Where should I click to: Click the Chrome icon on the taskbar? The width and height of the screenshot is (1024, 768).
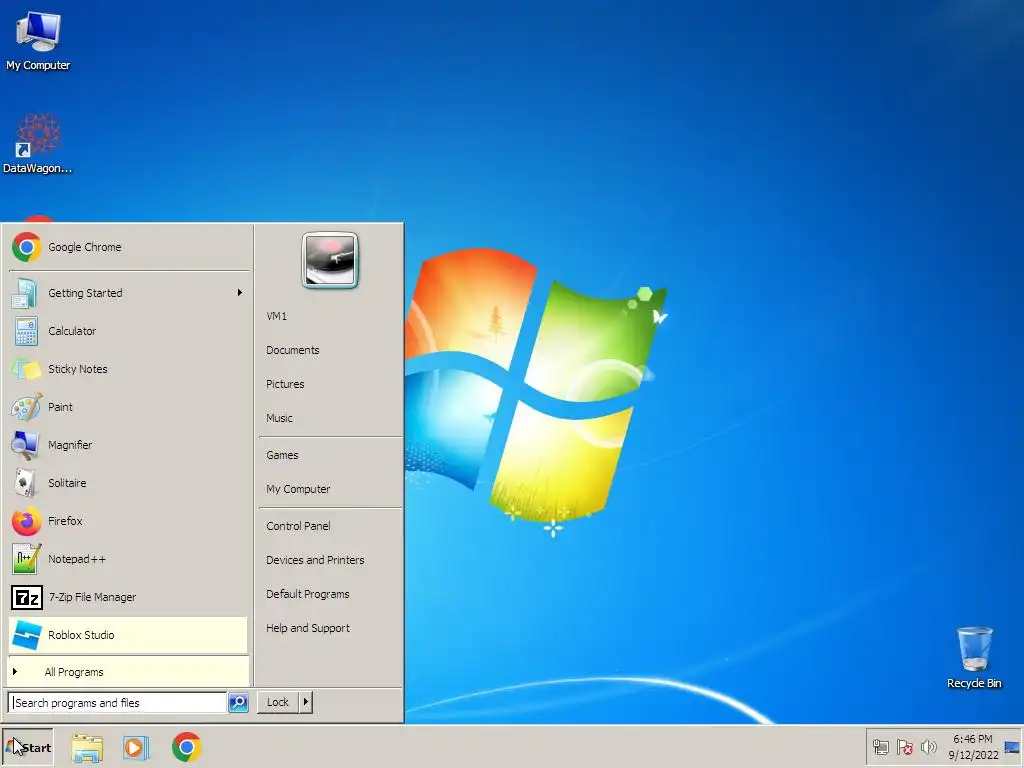(x=187, y=748)
